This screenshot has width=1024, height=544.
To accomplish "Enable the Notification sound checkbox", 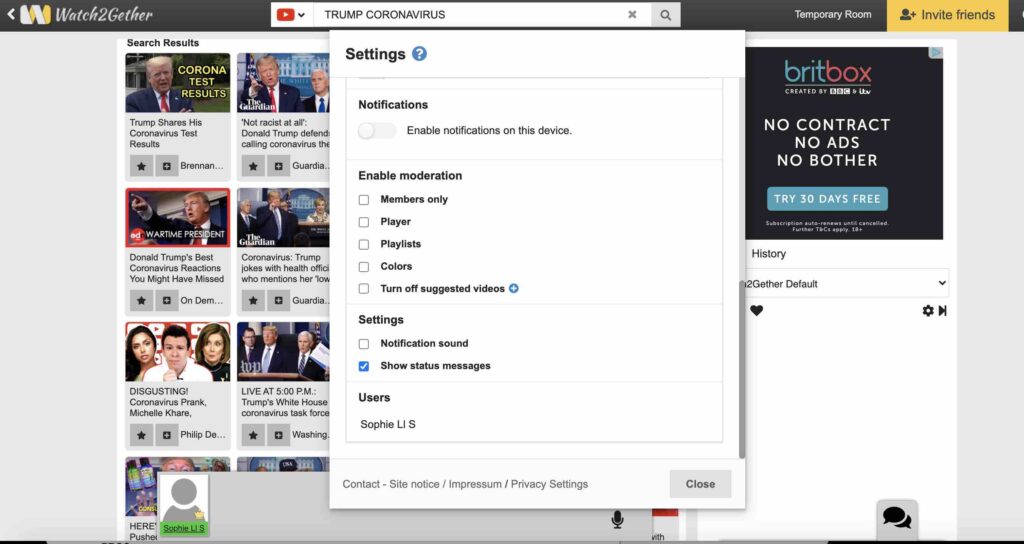I will click(x=364, y=344).
